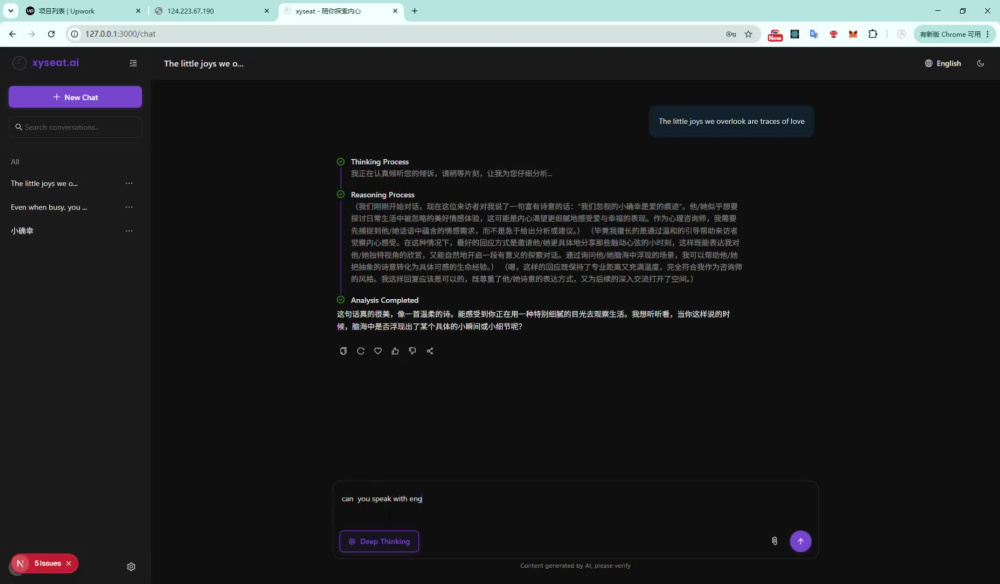Open the '小确幸' conversation

22,230
